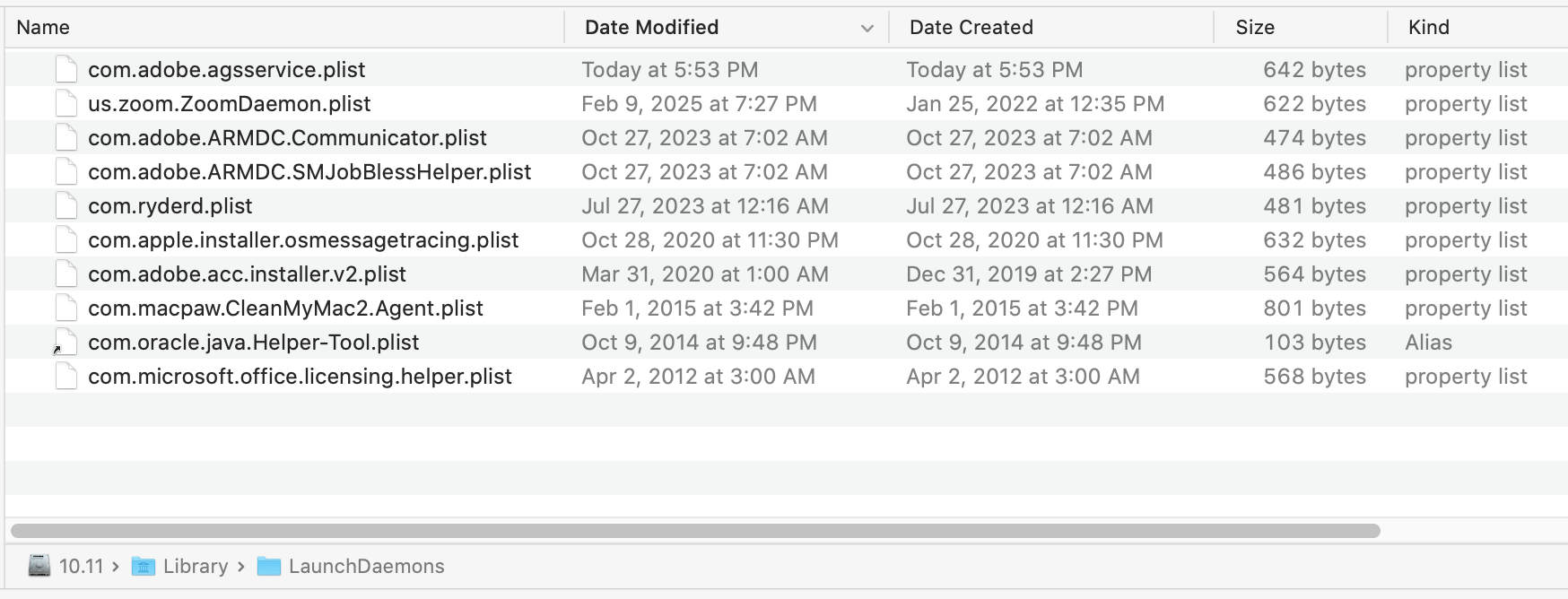
Task: Click the Library folder icon in path bar
Action: coord(144,566)
